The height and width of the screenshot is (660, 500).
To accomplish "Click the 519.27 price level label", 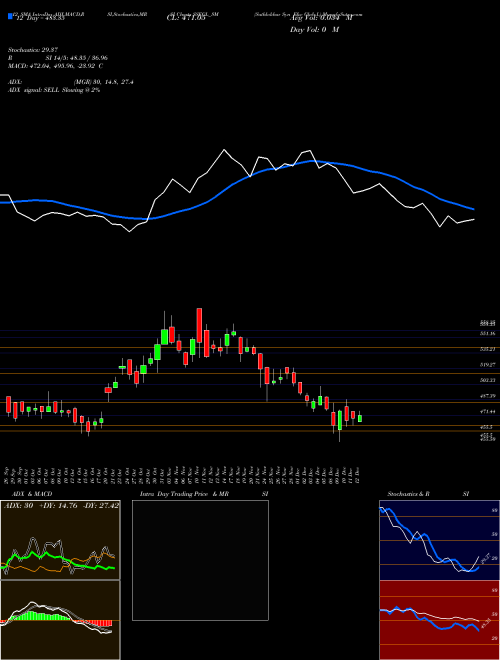I will [488, 365].
